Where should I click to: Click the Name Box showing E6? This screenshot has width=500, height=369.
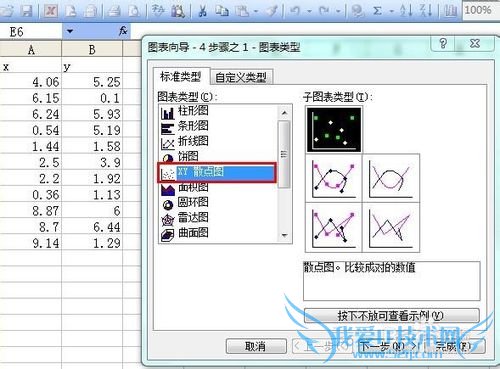pos(31,32)
